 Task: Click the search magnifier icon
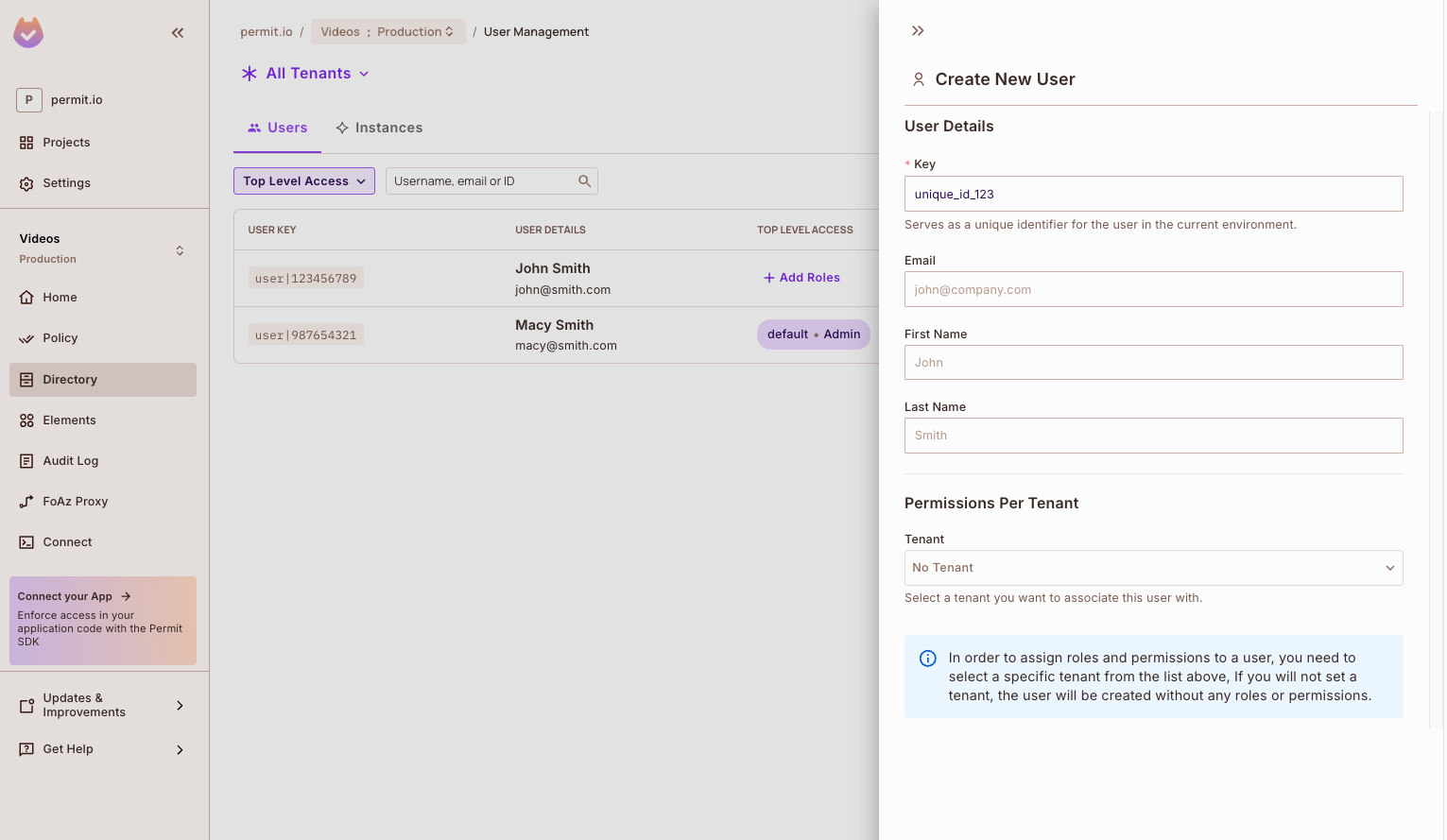[x=585, y=181]
